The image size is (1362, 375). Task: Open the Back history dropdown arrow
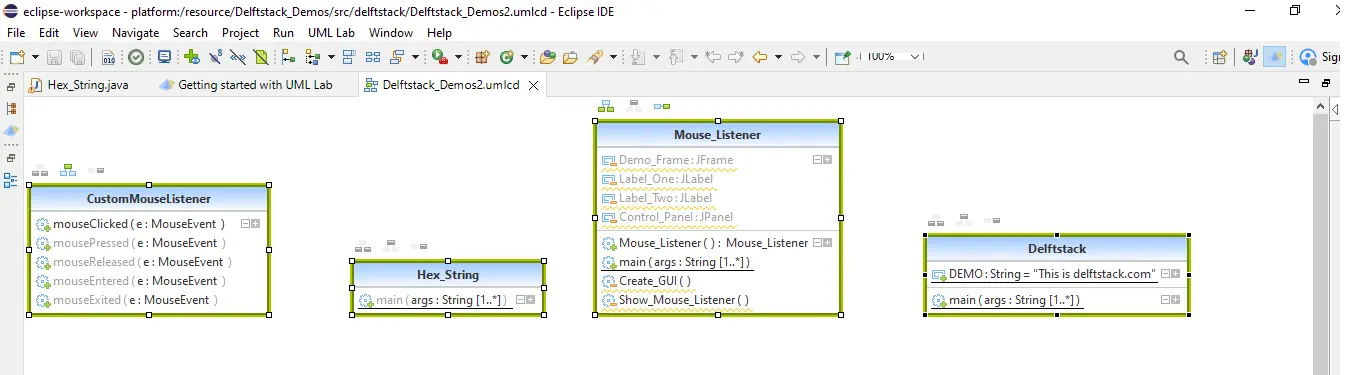click(778, 57)
